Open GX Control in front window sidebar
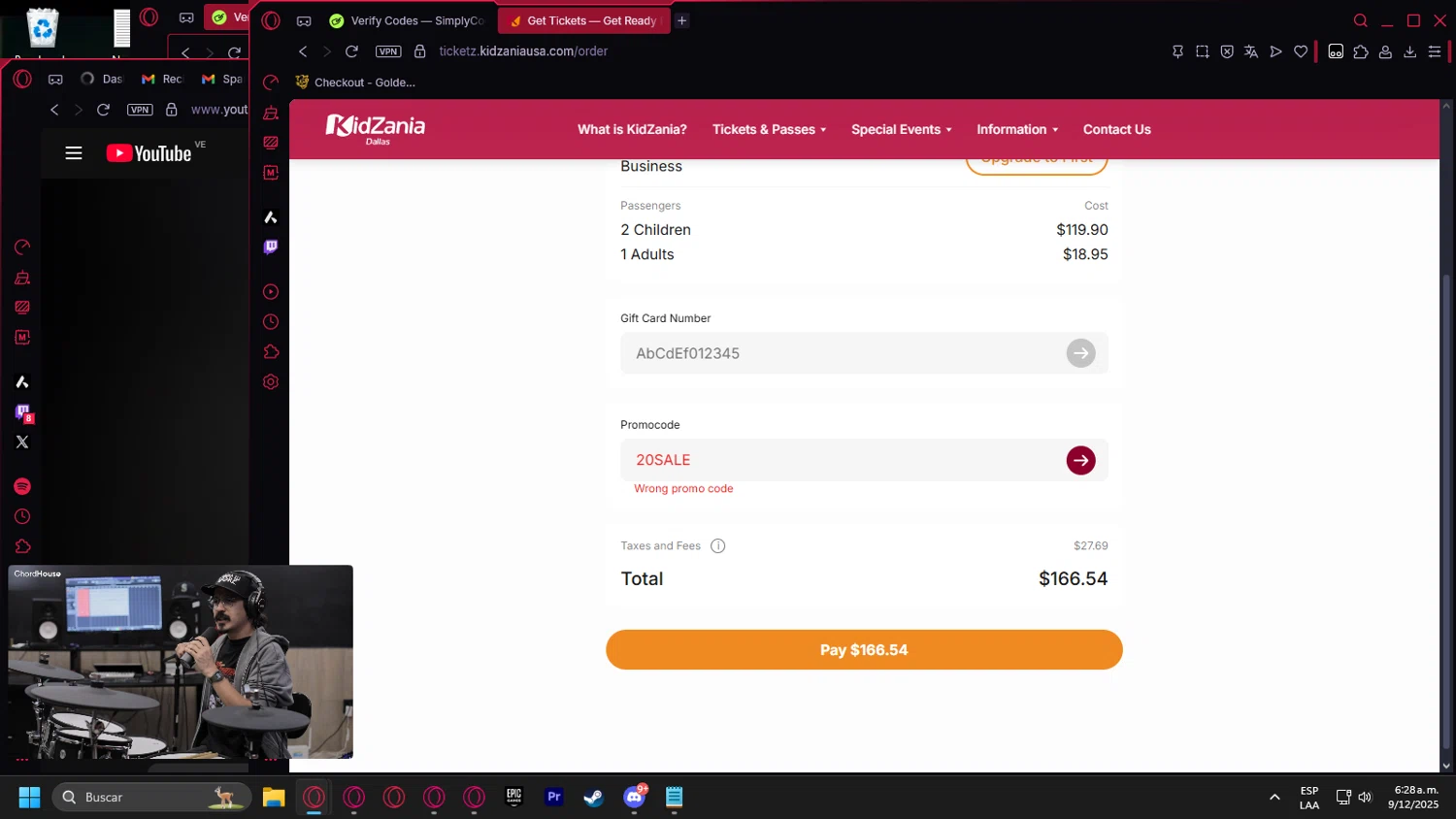 [271, 82]
